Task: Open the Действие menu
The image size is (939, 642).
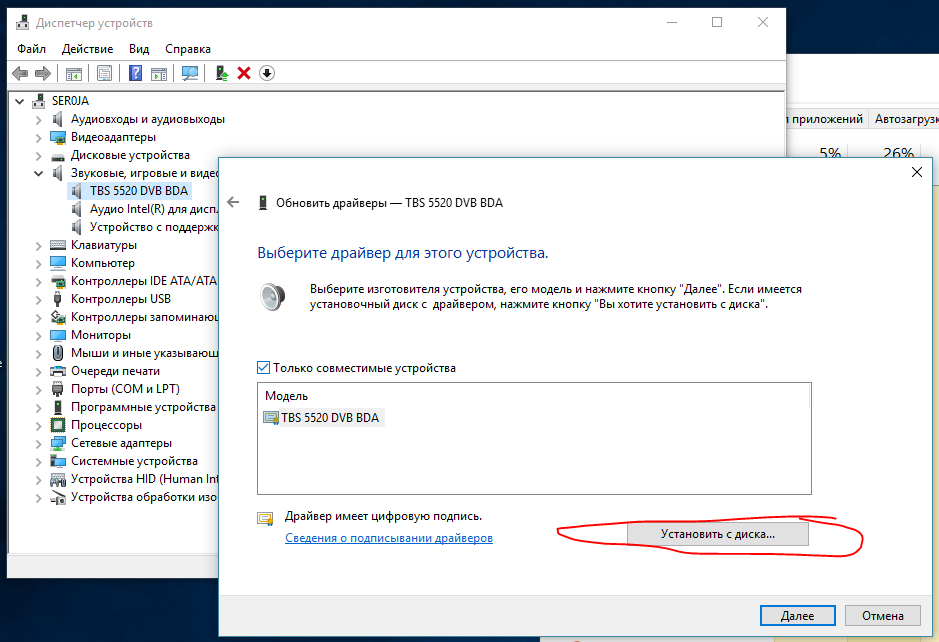Action: [87, 49]
